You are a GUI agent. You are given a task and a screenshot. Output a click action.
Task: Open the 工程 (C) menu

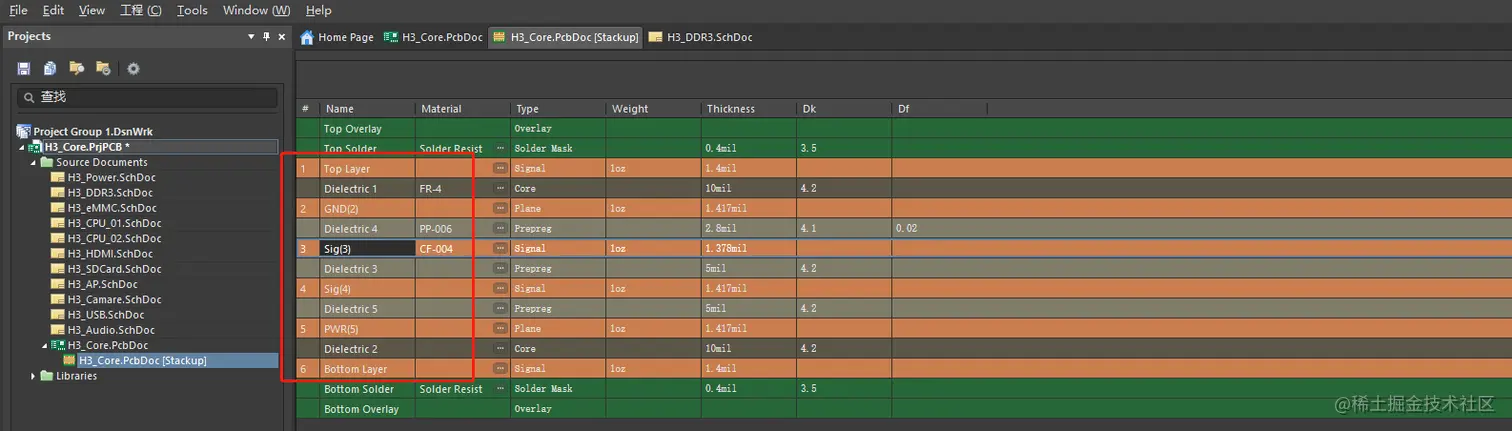point(140,10)
